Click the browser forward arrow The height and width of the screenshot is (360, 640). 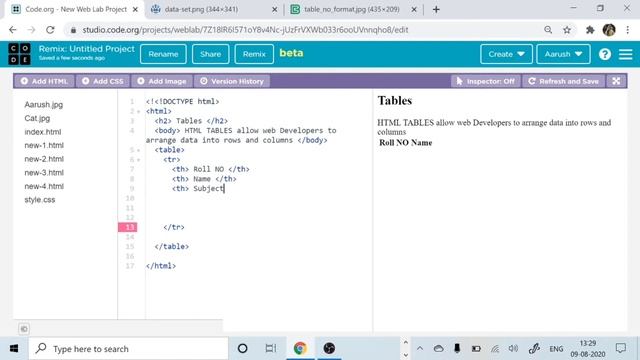click(31, 30)
